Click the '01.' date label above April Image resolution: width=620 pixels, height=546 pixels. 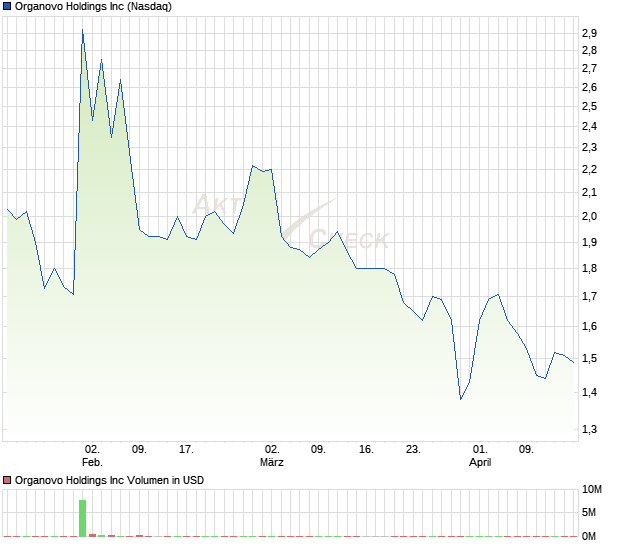click(x=480, y=450)
